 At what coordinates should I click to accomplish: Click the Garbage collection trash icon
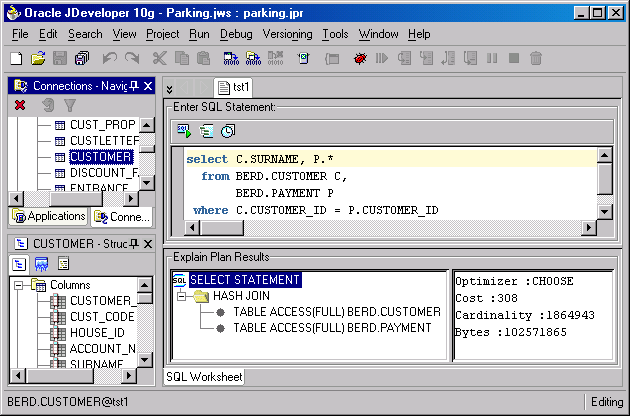pyautogui.click(x=536, y=59)
